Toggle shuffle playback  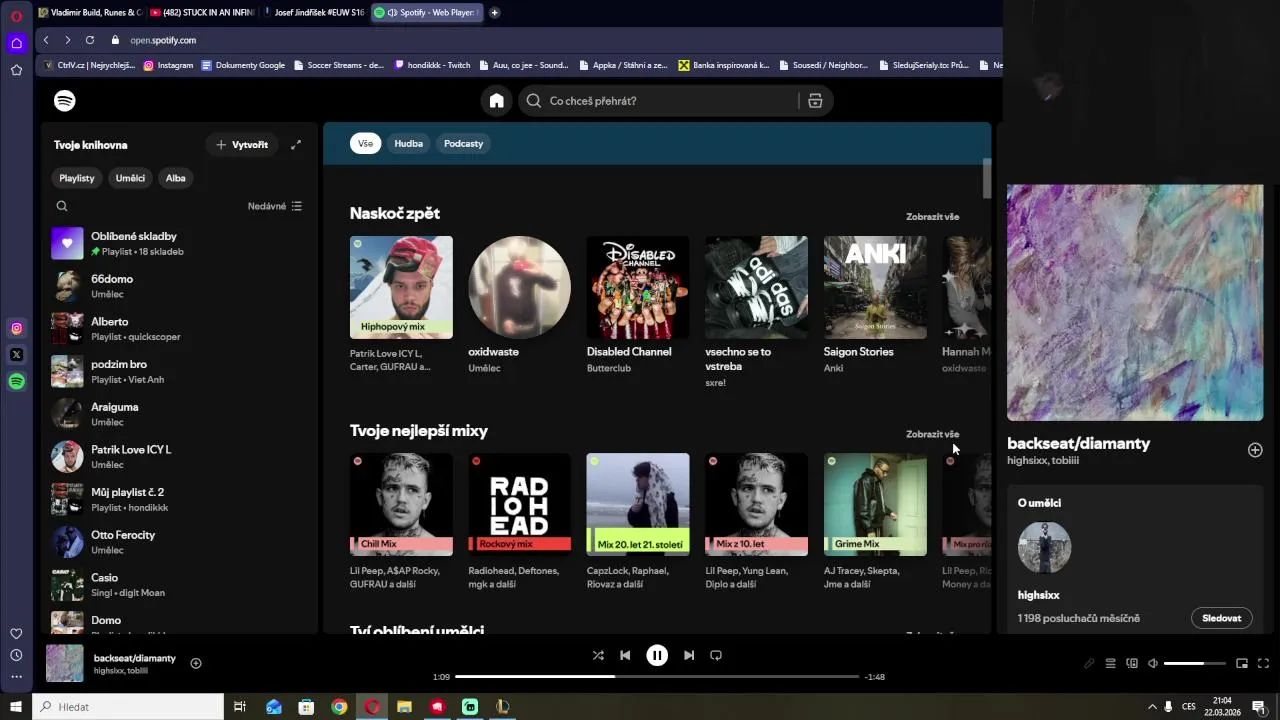tap(598, 655)
